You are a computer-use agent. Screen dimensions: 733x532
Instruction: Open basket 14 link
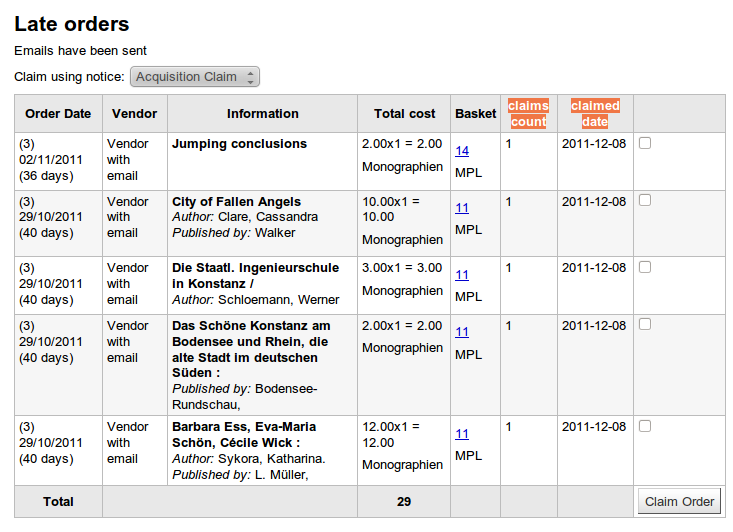coord(462,151)
